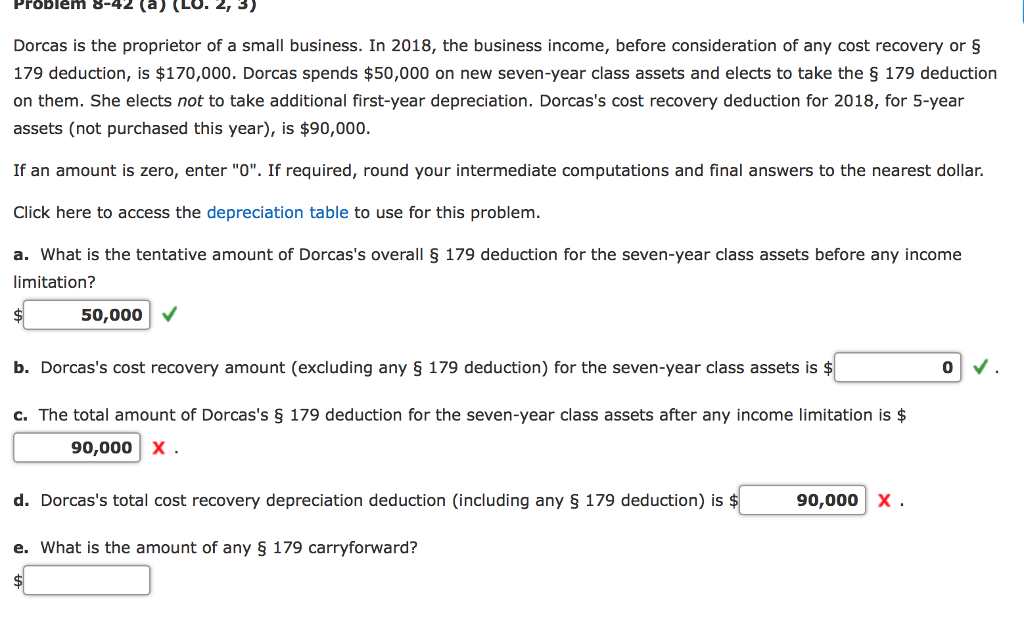Click the red X beside the $90,000 answer in part c
1024x619 pixels.
tap(156, 447)
